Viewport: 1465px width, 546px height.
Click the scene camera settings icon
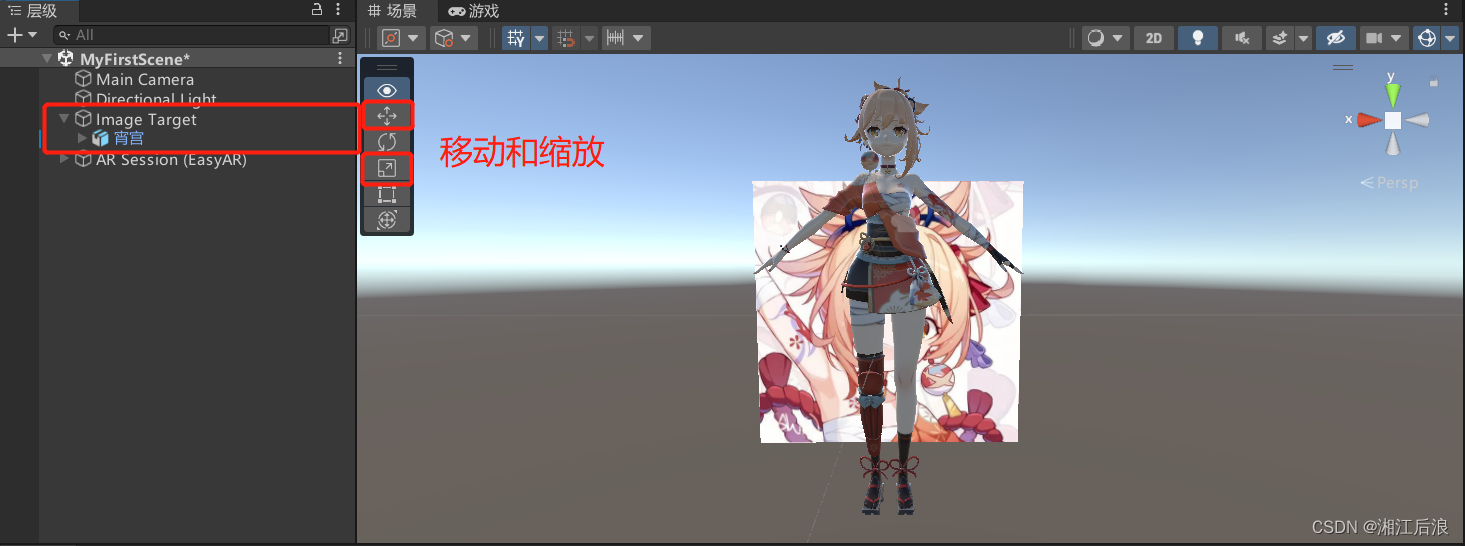point(1374,38)
